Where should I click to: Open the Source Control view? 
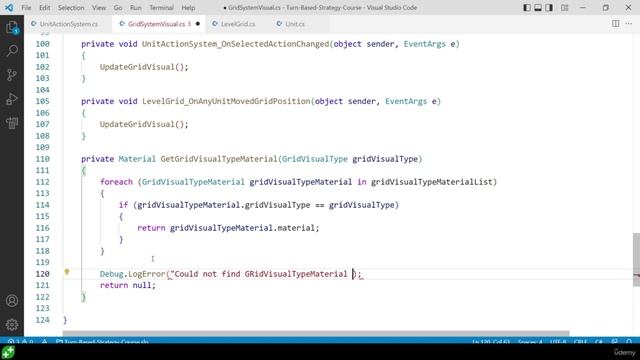[12, 75]
